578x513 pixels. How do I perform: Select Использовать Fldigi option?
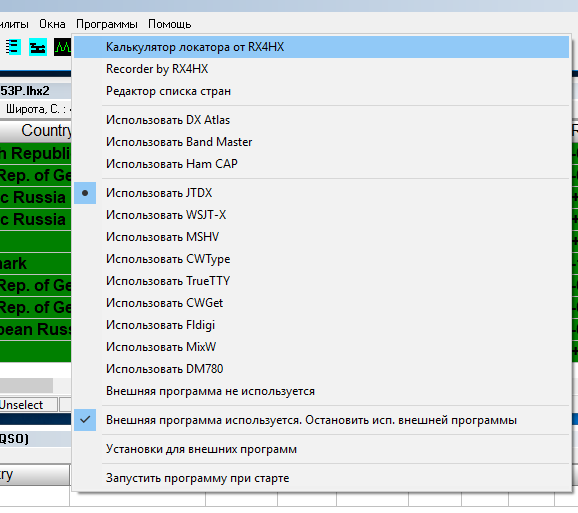pos(321,325)
